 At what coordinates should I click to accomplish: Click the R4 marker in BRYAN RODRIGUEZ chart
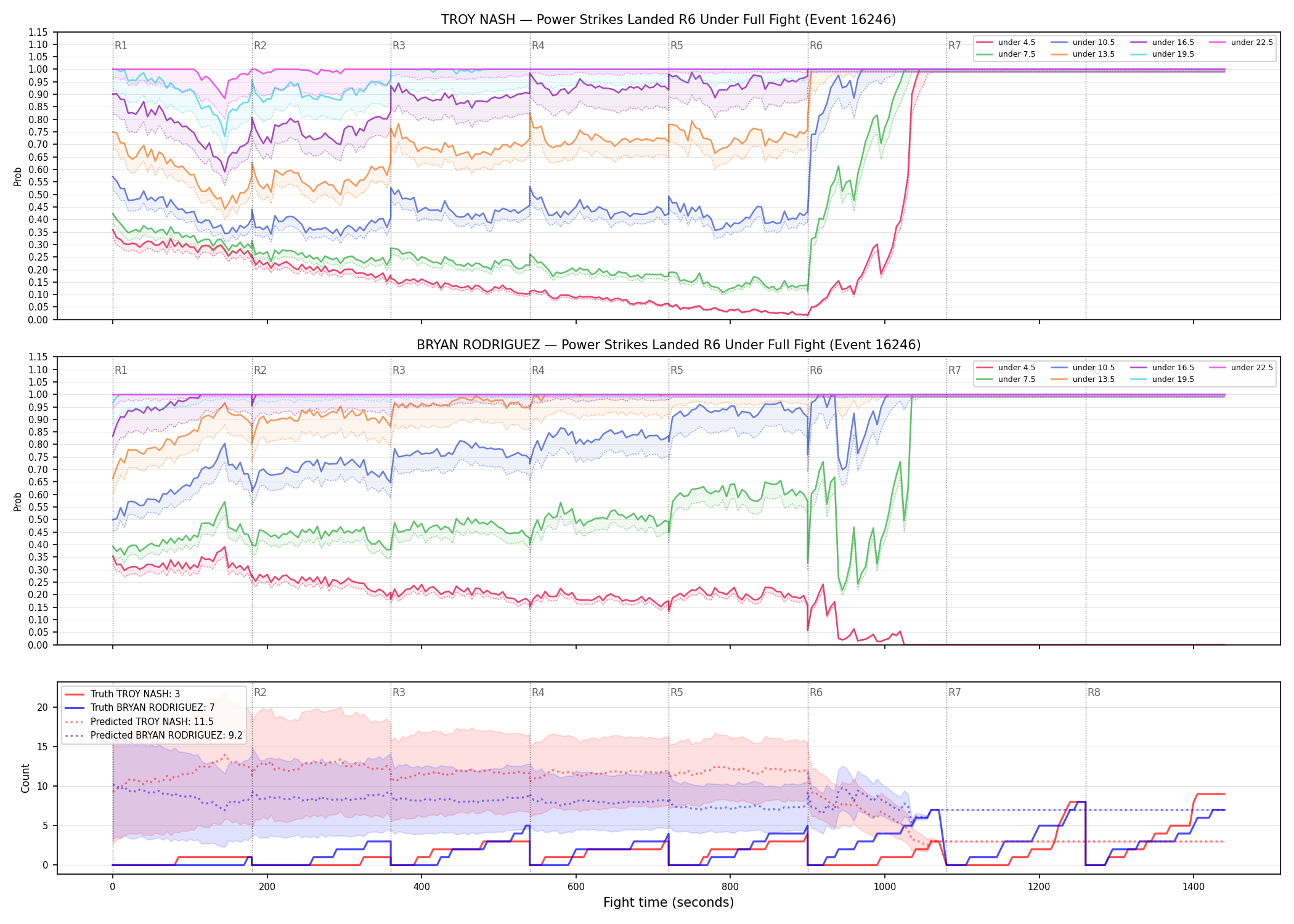[x=538, y=370]
